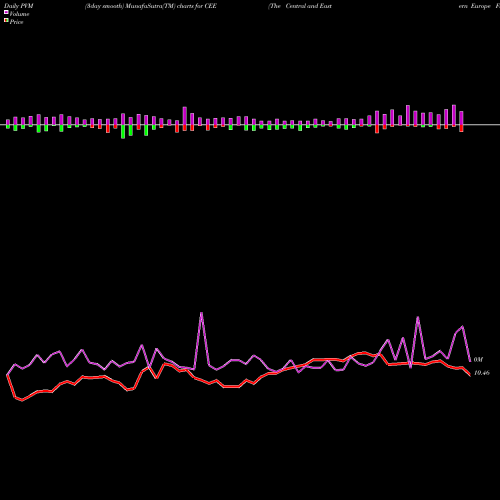Click the 'Volume' legend label
Image resolution: width=500 pixels, height=500 pixels.
19,14
